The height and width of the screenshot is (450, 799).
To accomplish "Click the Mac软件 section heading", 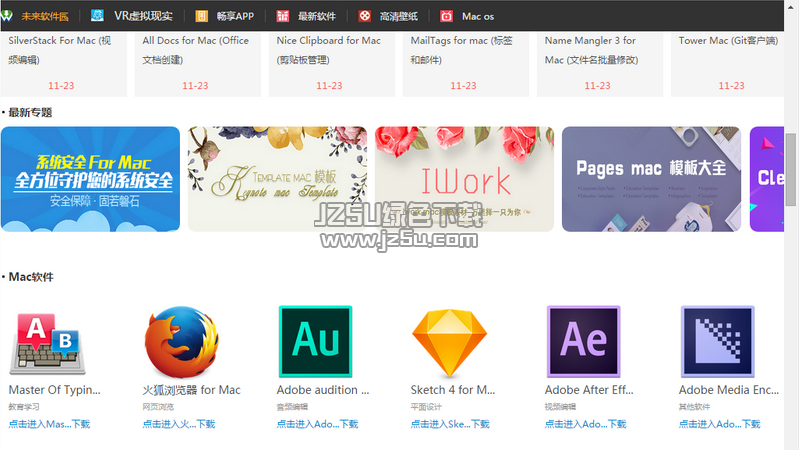I will click(x=31, y=277).
